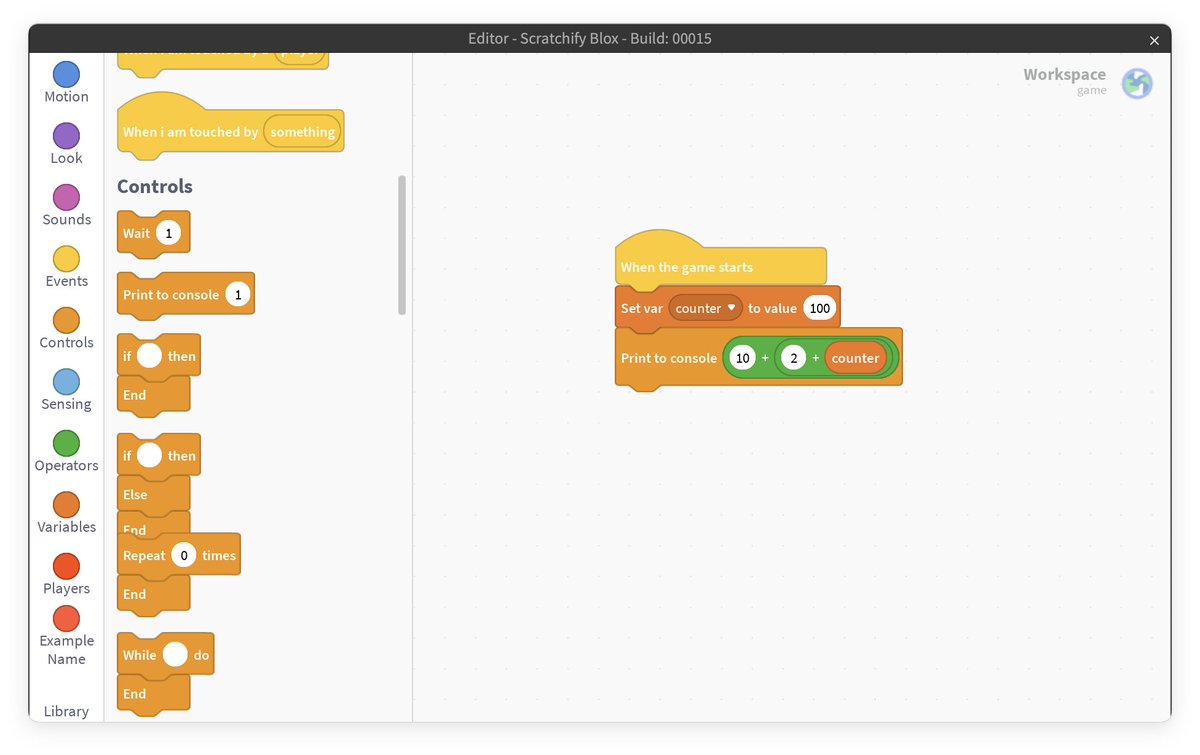This screenshot has width=1200, height=755.
Task: Open the Operators block category
Action: [x=66, y=452]
